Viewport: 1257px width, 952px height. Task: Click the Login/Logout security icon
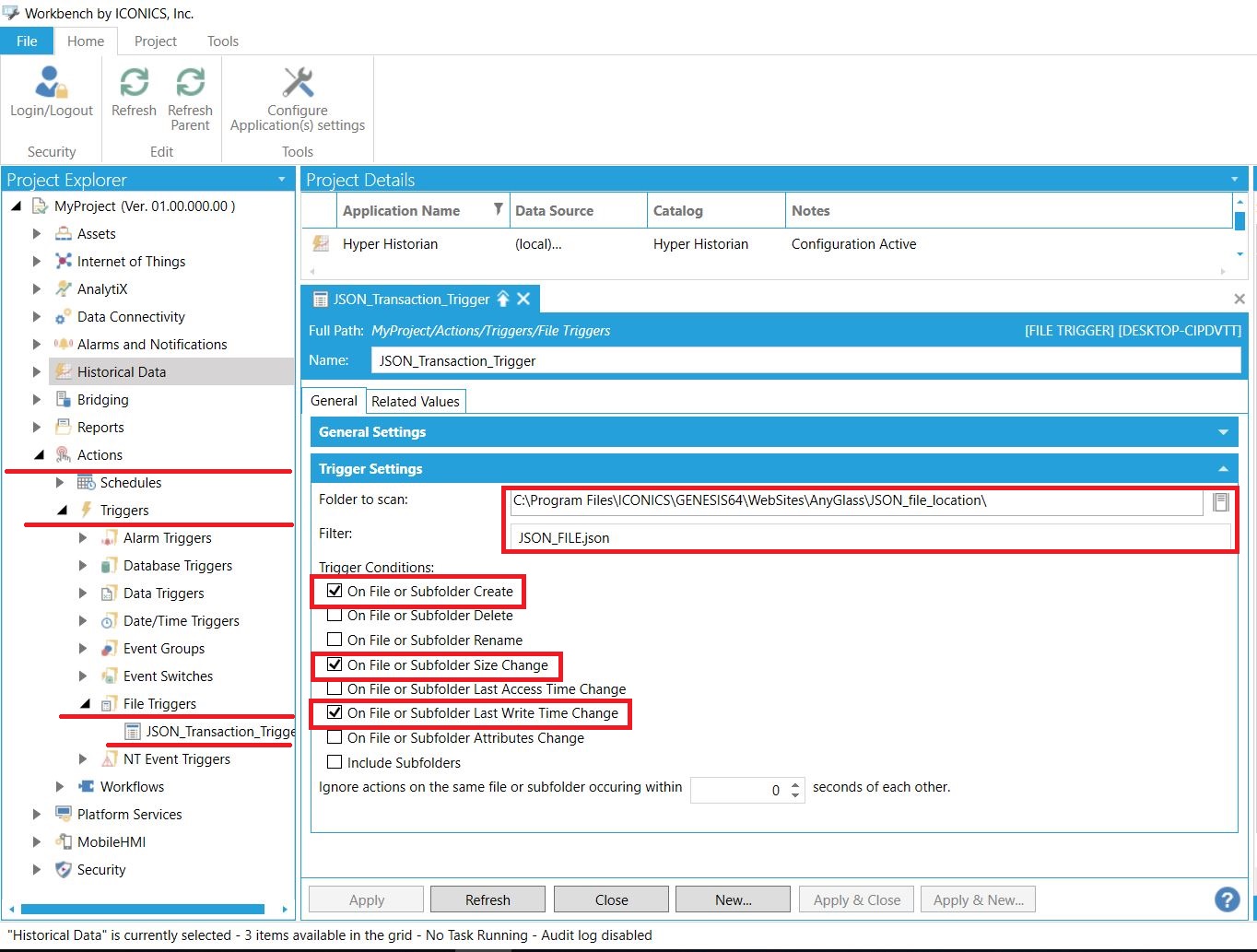point(51,83)
